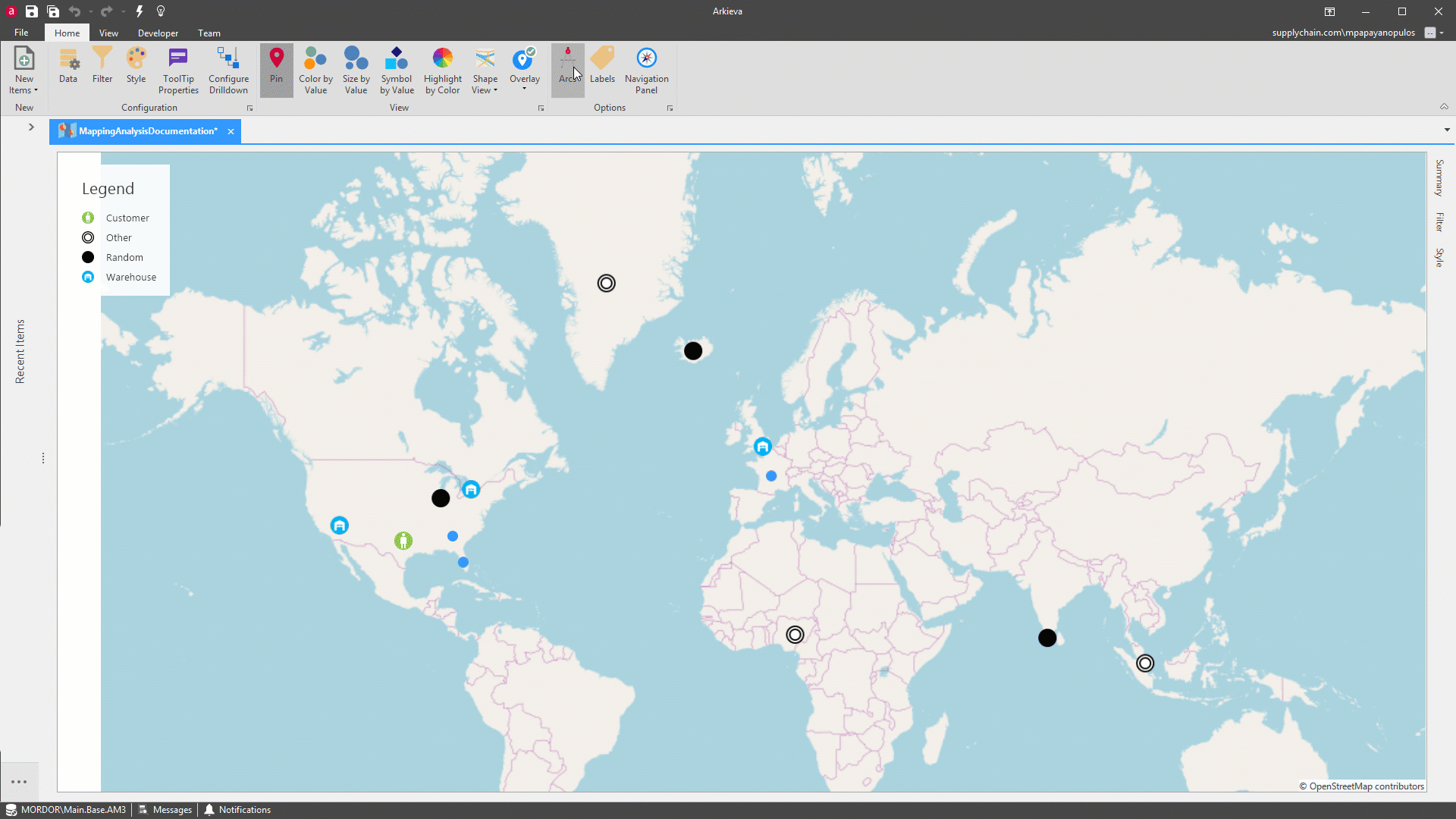Open the Recent Items panel

[20, 351]
